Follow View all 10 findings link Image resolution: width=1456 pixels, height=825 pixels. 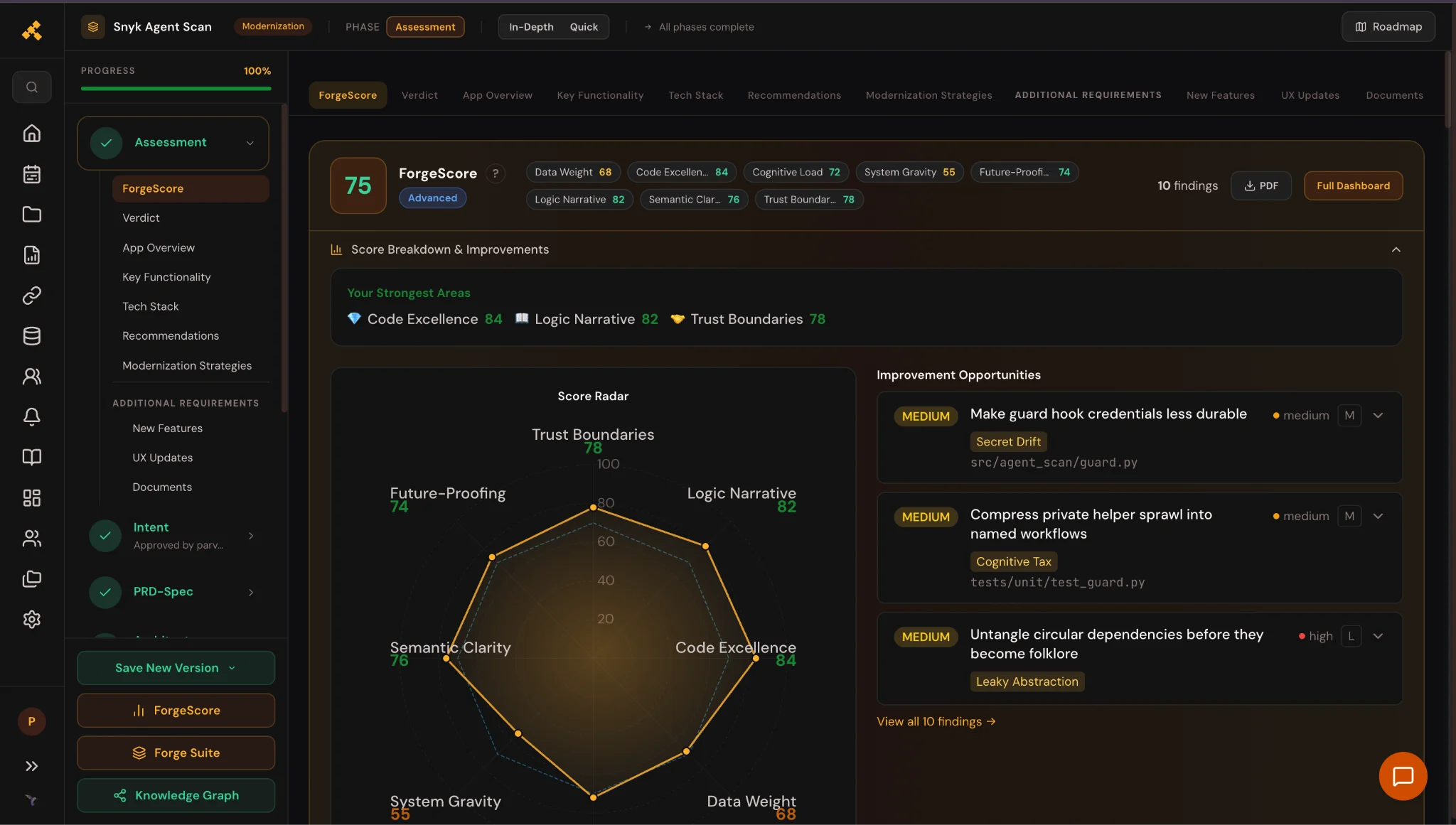tap(936, 721)
